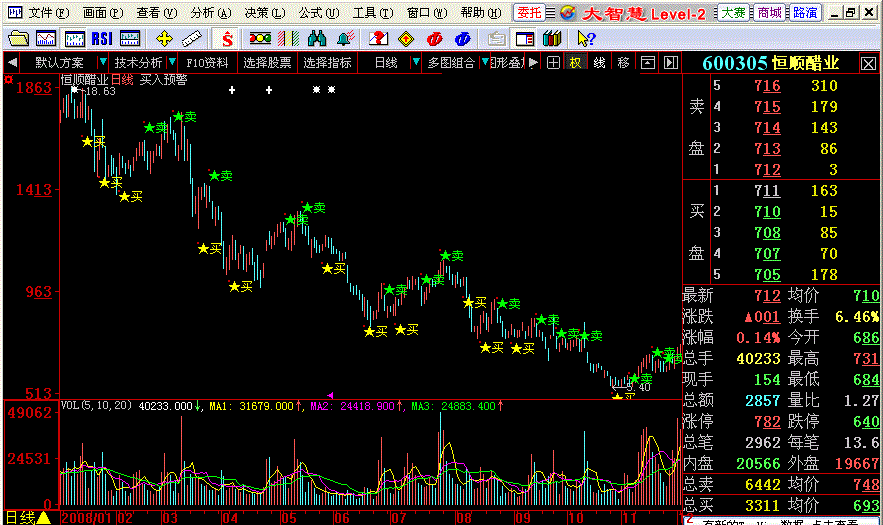Toggle the 移 button

623,63
